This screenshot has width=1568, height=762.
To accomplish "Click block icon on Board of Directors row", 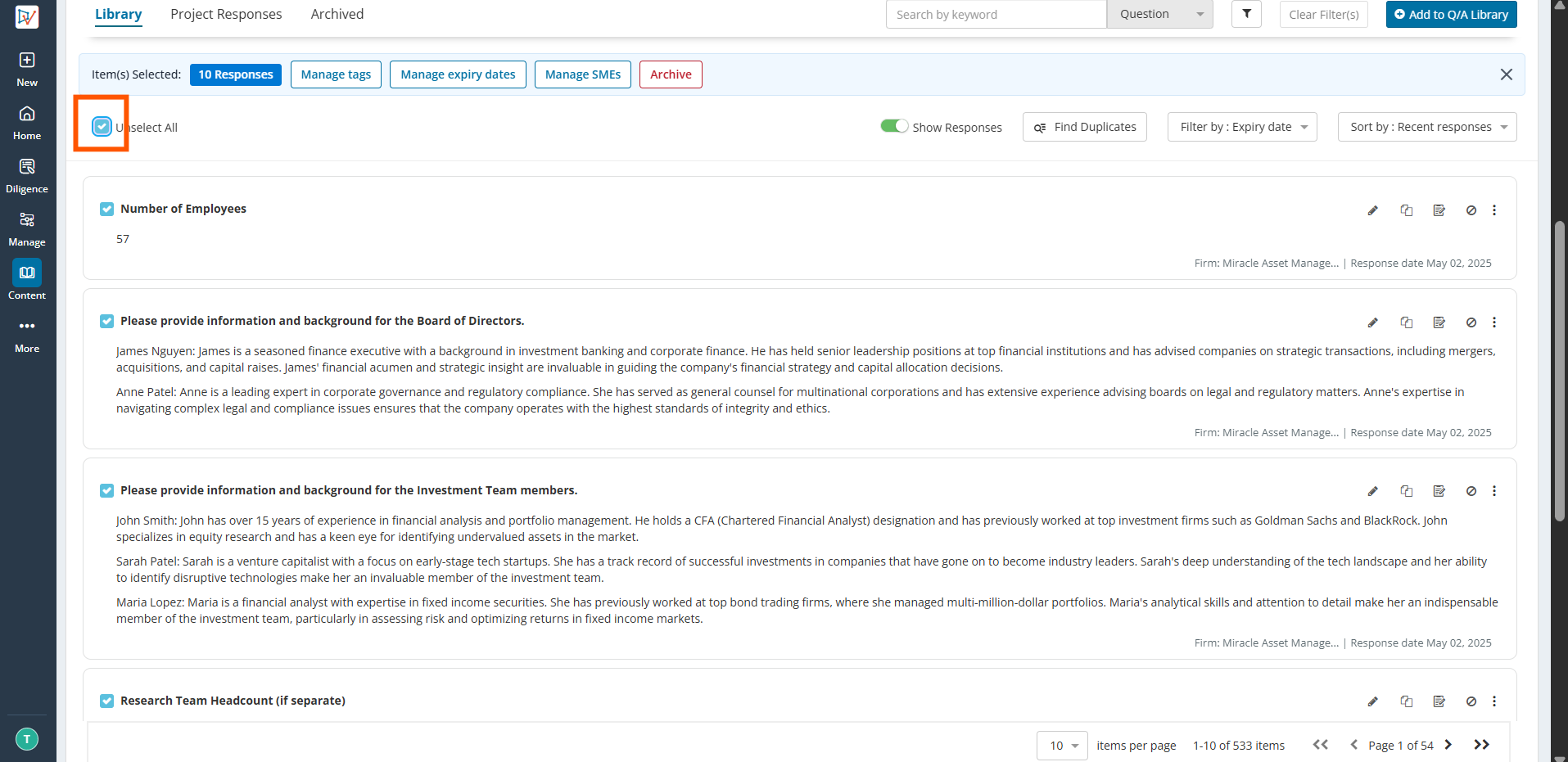I will (1471, 322).
